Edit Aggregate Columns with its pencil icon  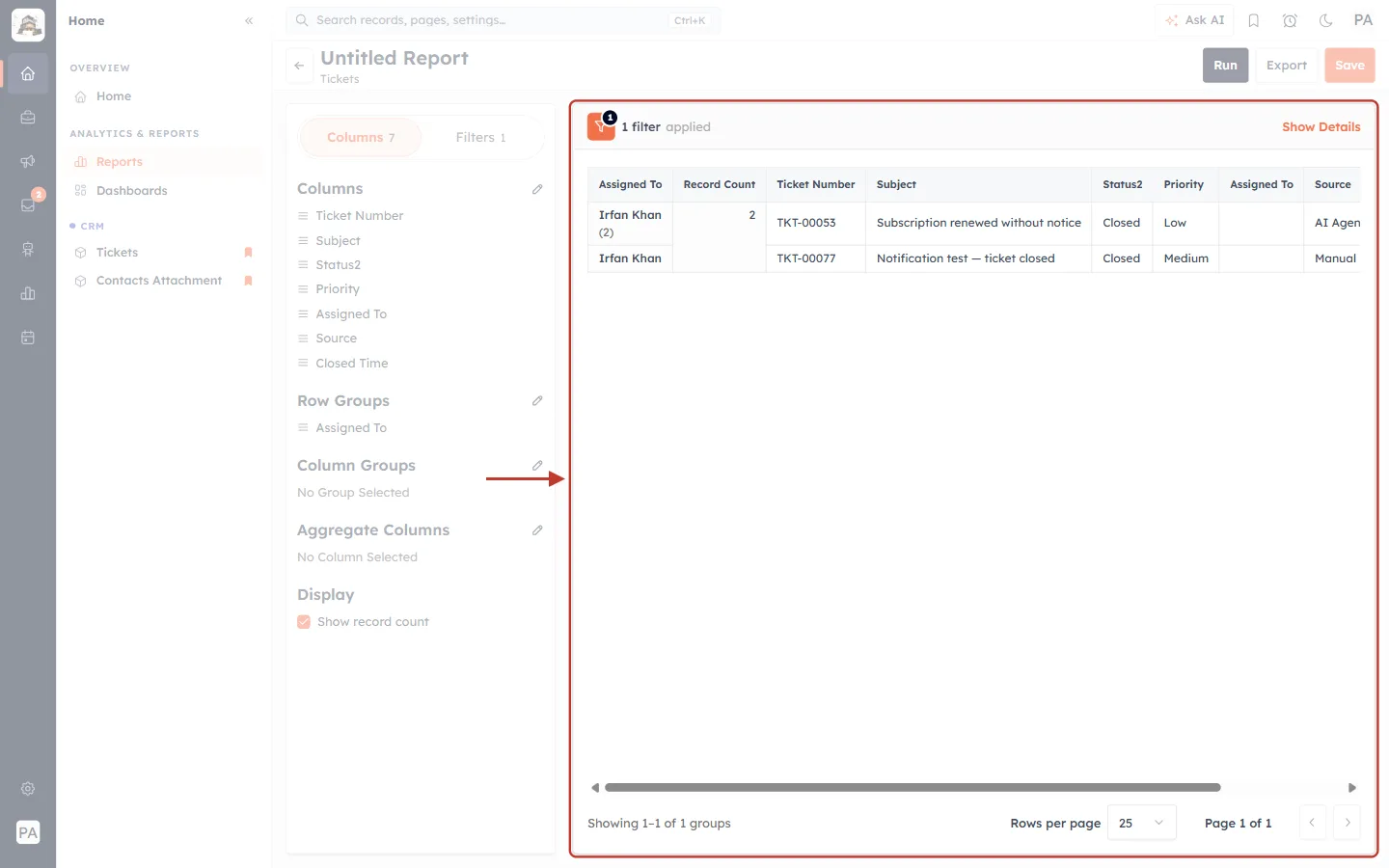click(537, 529)
